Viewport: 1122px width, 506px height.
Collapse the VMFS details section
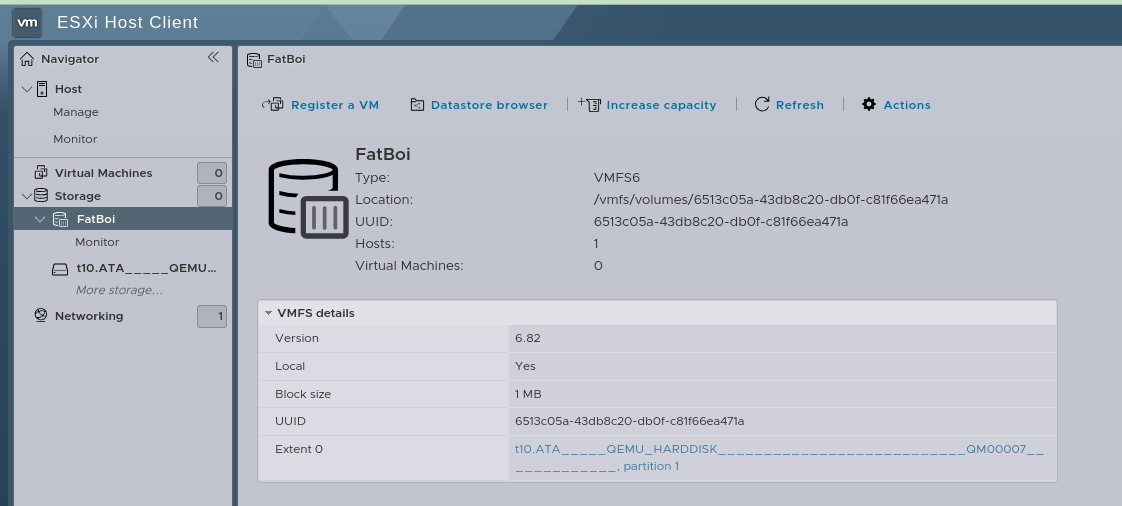coord(269,313)
